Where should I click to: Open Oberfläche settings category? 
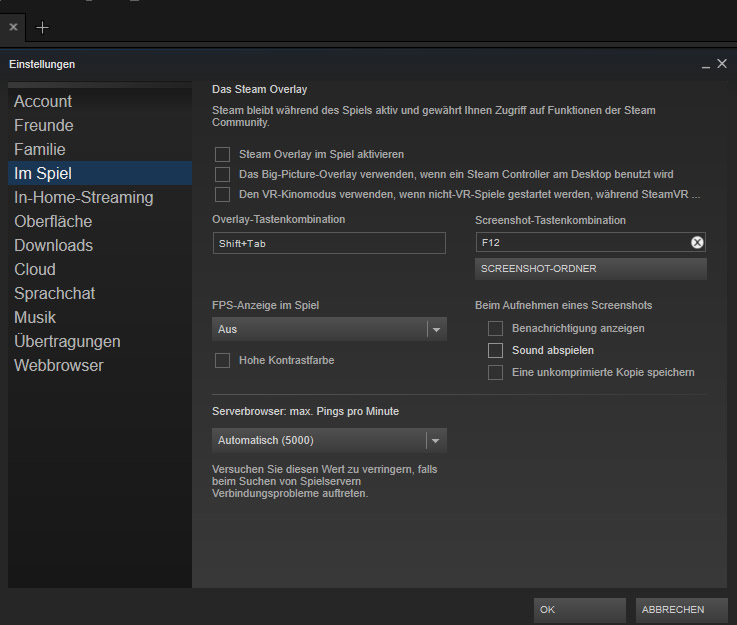click(100, 221)
